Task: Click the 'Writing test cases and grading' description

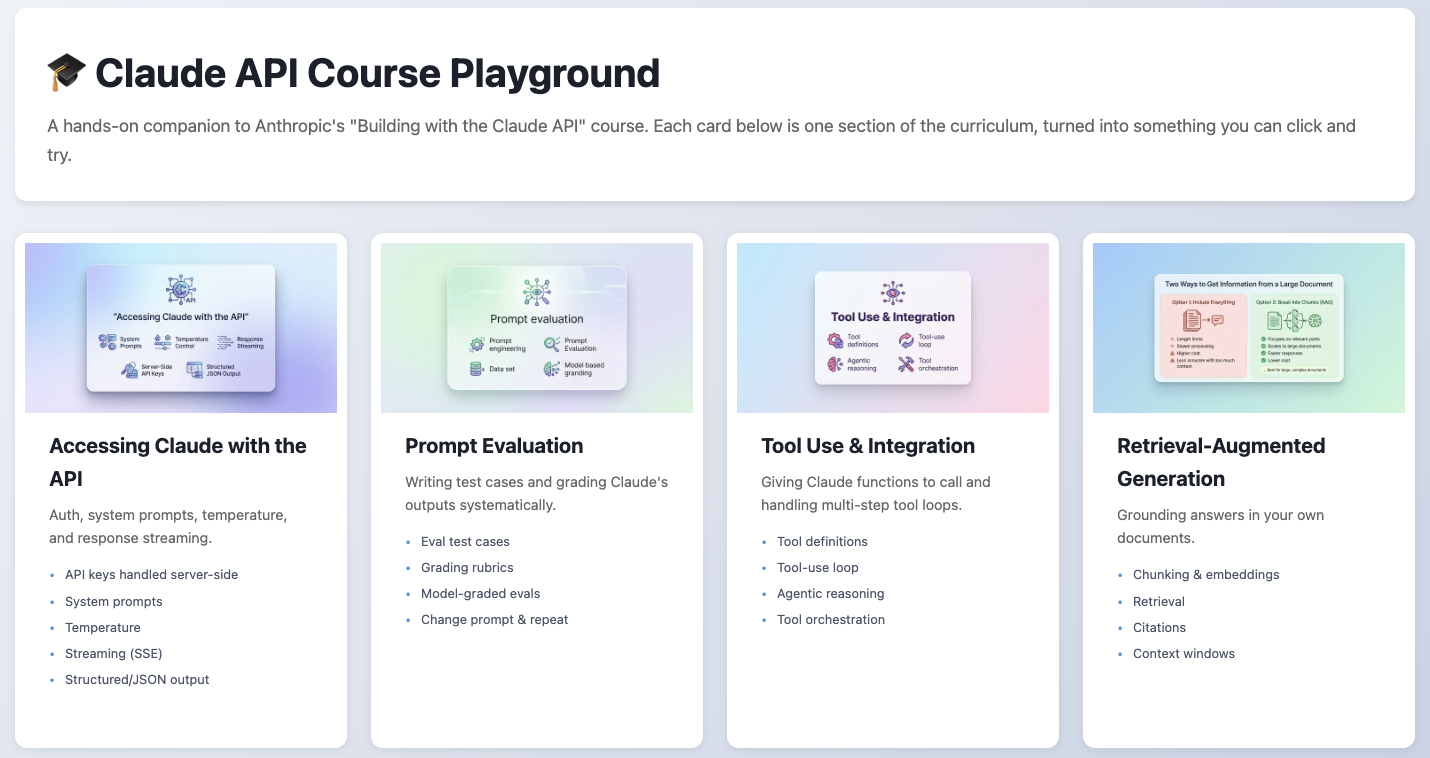Action: point(536,494)
